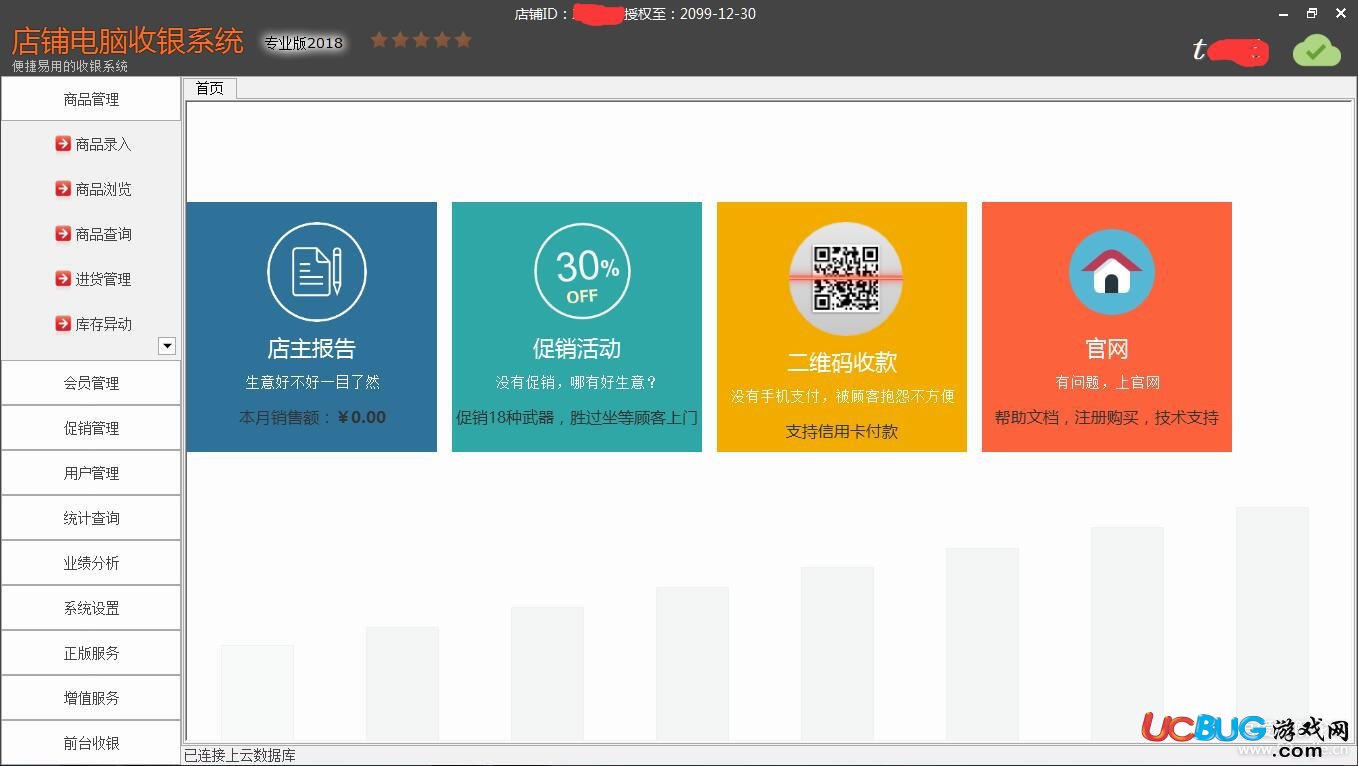This screenshot has width=1358, height=766.
Task: Click 本月销售额 ¥0.00 text
Action: [x=312, y=417]
